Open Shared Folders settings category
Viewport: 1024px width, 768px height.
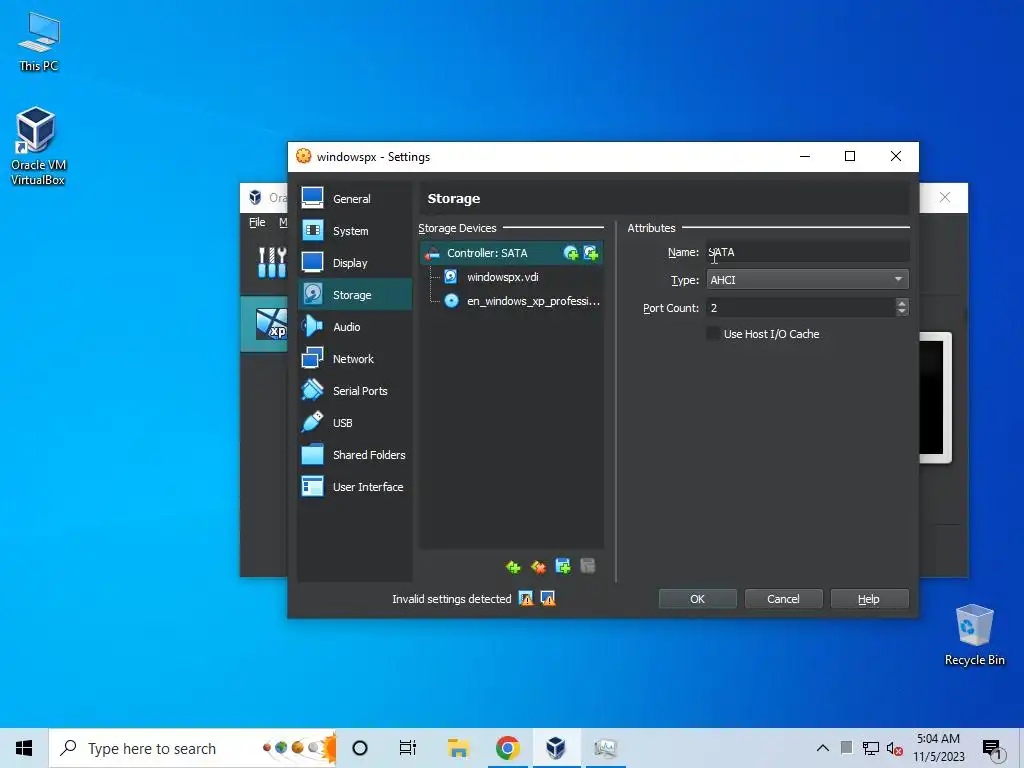(355, 455)
